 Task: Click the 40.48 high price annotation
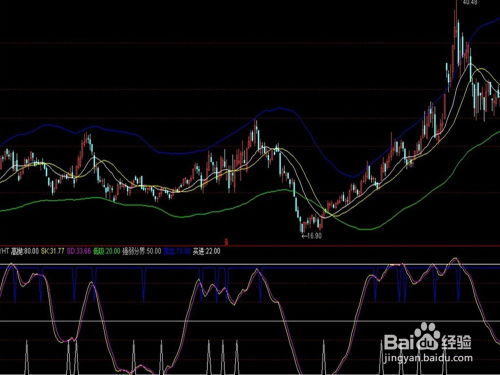(x=470, y=2)
